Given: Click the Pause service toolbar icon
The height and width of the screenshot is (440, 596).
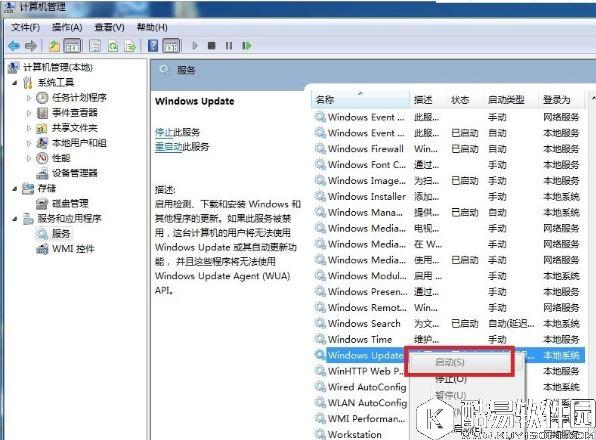Looking at the screenshot, I should tap(229, 46).
